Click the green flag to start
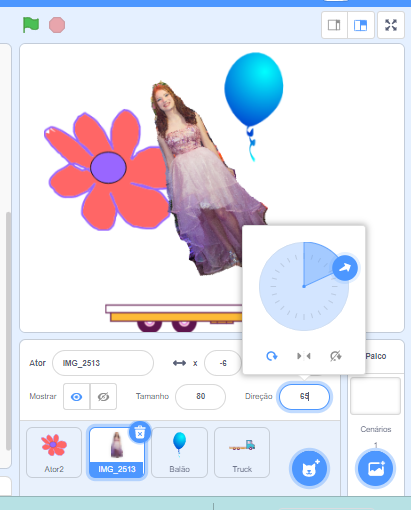Viewport: 412px width, 510px height. (31, 25)
